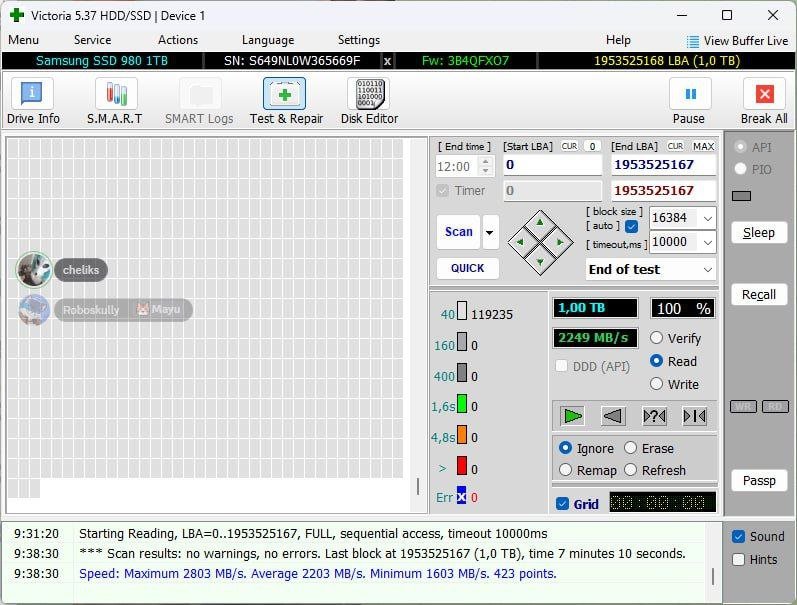Open the Disk Editor
The image size is (797, 605).
click(x=369, y=102)
